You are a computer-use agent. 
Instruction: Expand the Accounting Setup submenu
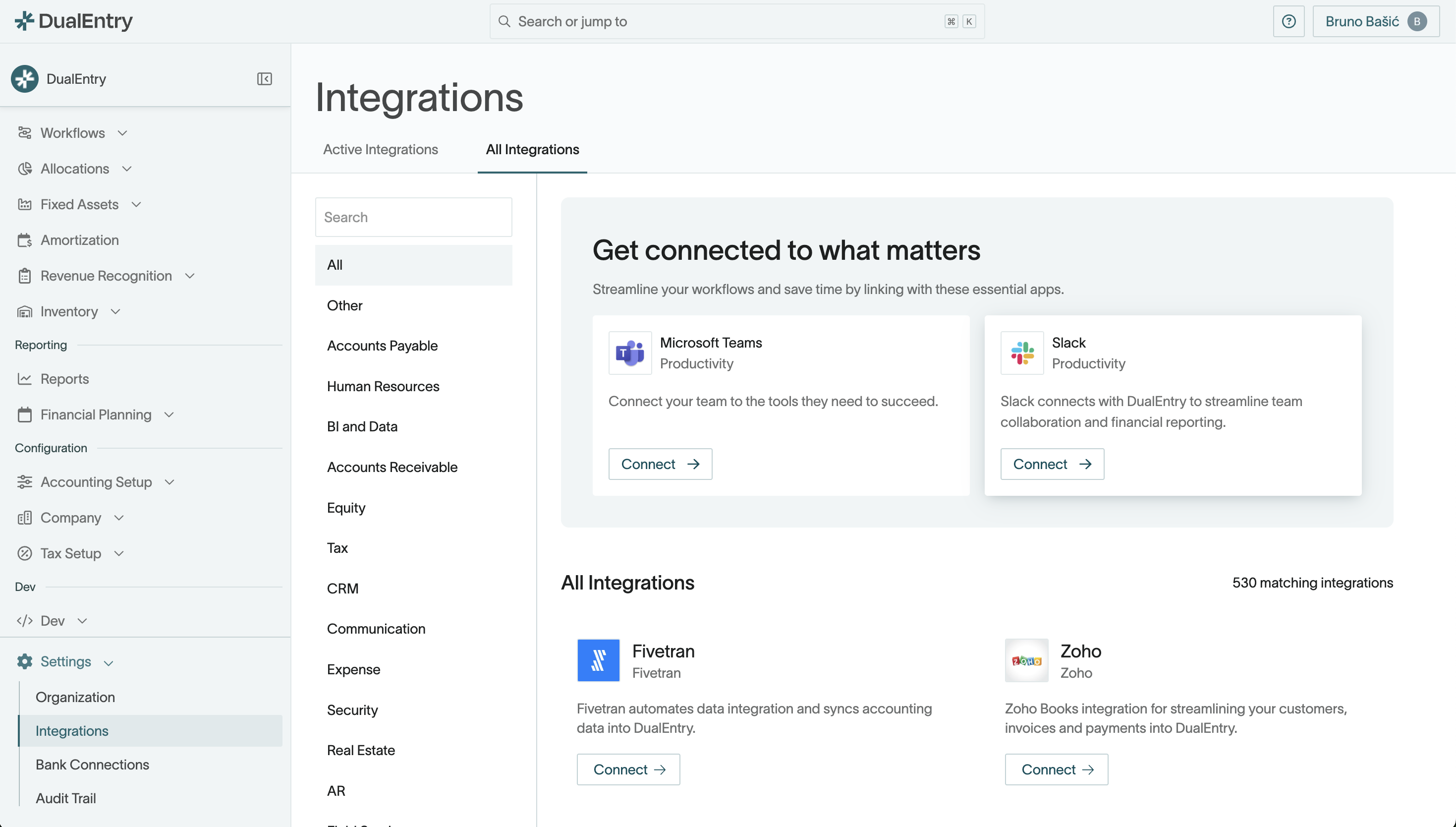[x=169, y=482]
